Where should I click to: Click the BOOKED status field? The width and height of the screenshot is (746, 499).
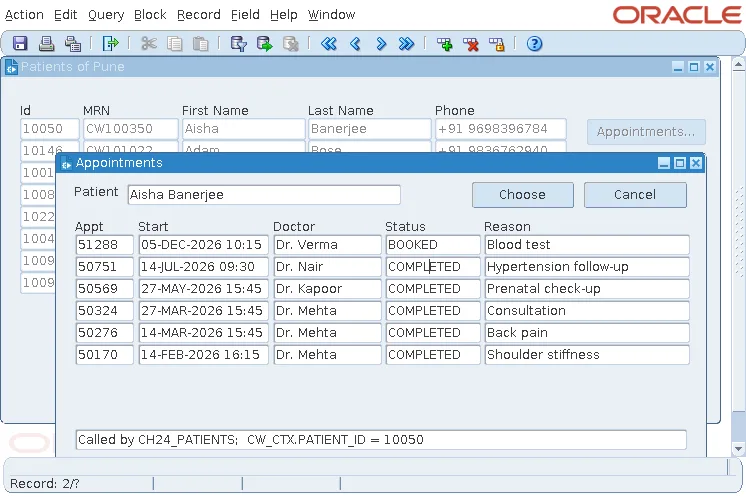(x=433, y=245)
